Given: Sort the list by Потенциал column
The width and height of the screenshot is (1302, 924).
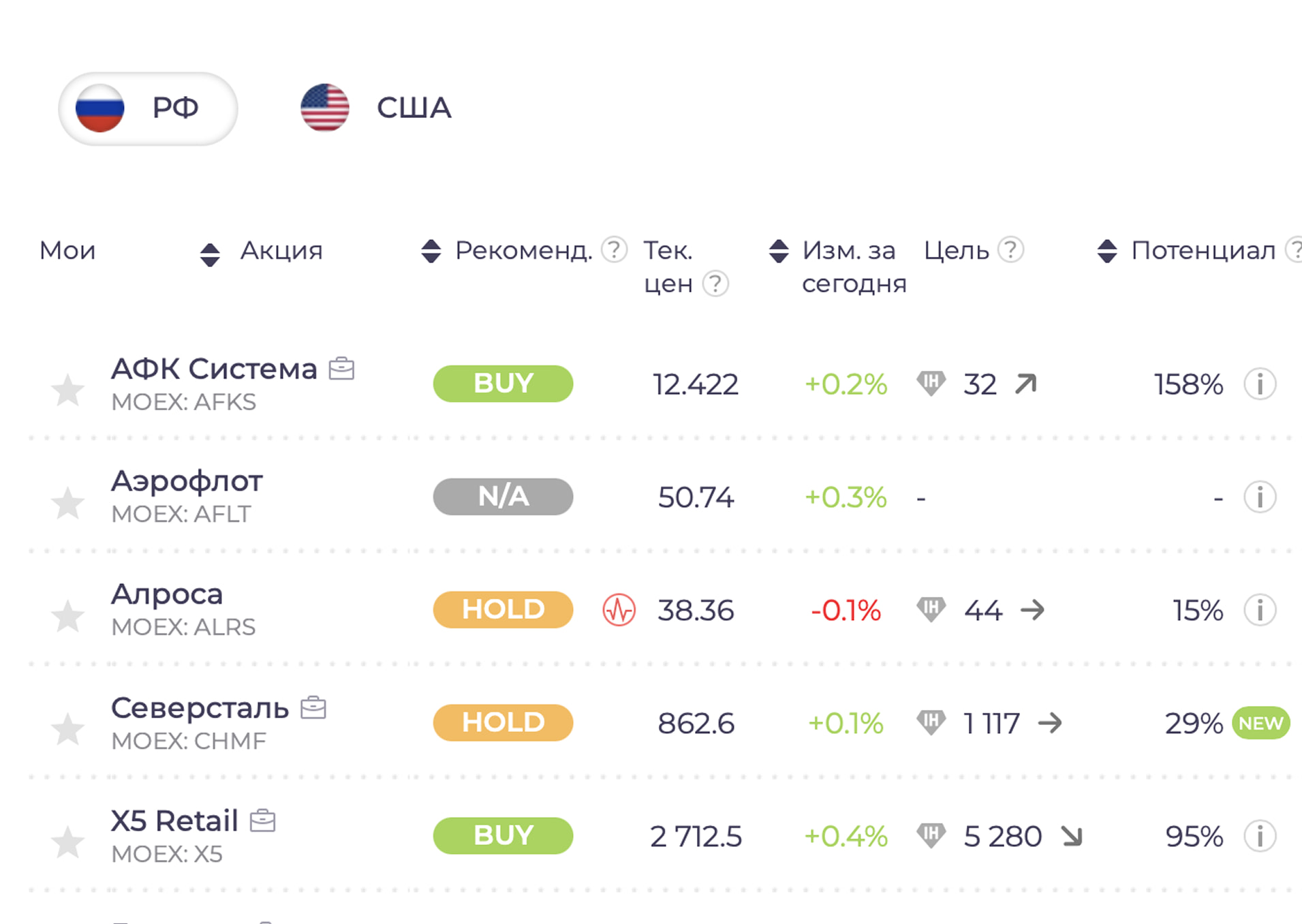Looking at the screenshot, I should (x=1106, y=251).
